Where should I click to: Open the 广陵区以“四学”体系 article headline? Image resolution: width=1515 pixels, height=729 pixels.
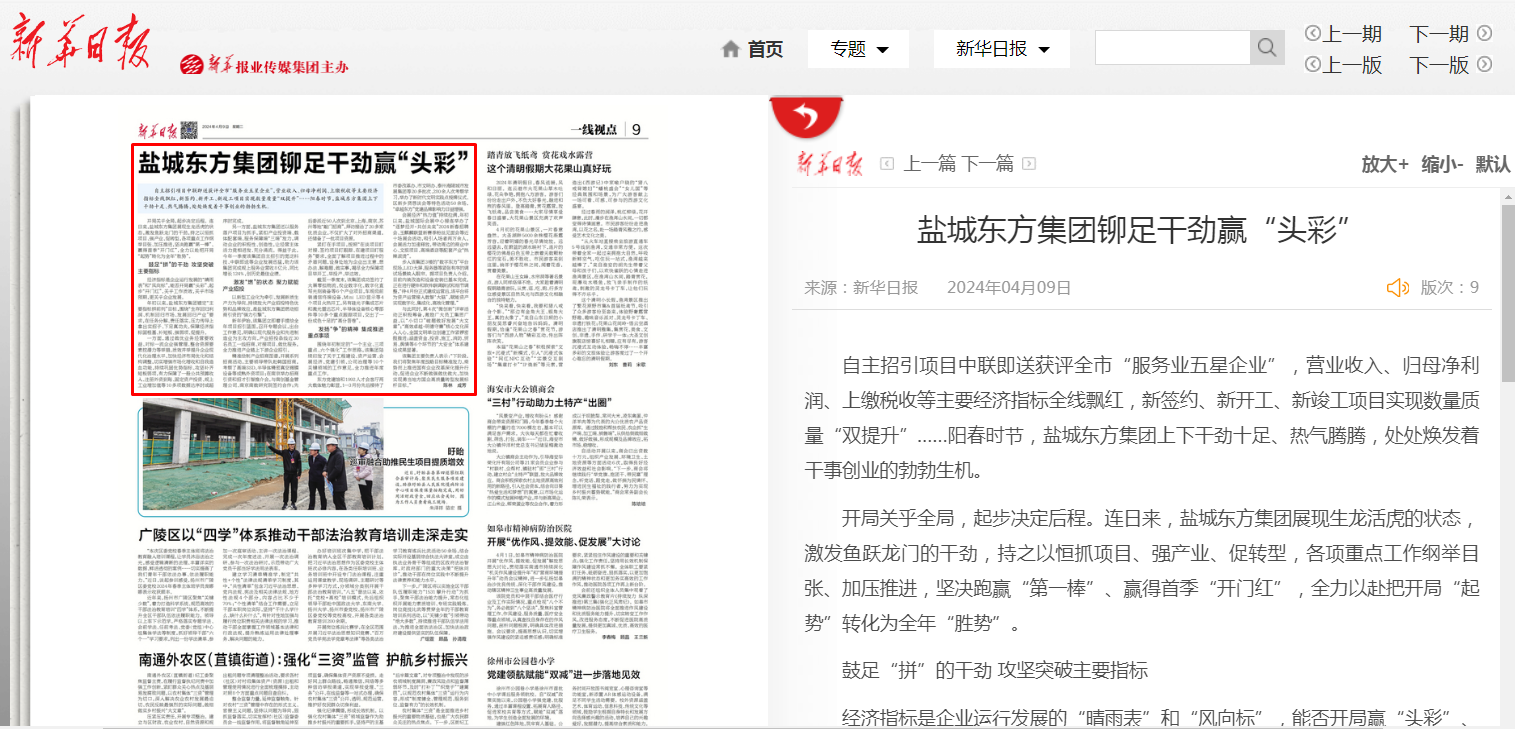[x=304, y=533]
